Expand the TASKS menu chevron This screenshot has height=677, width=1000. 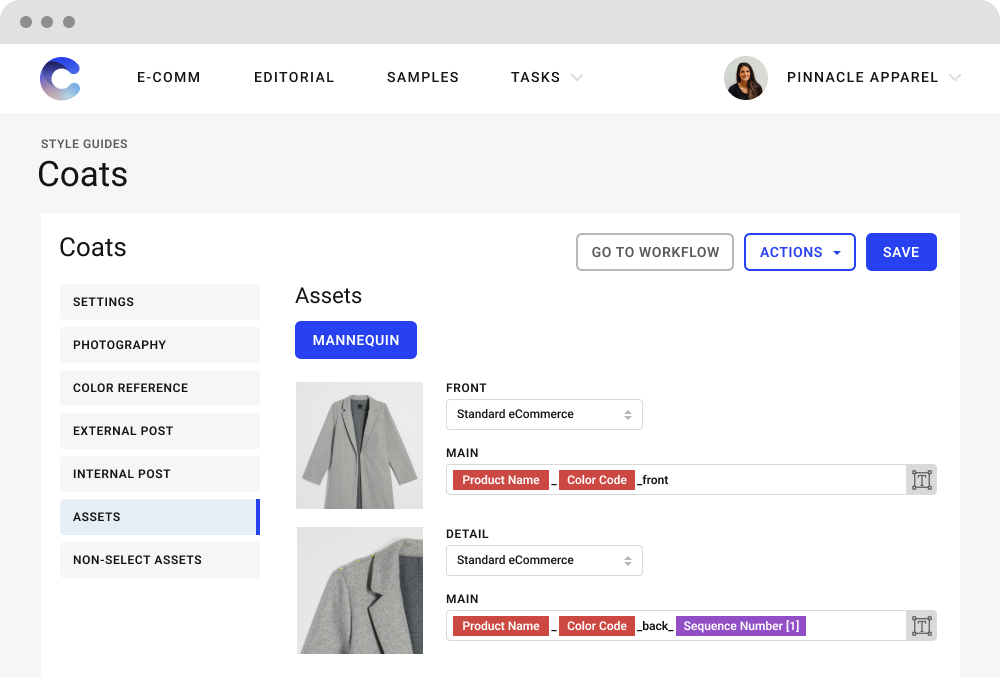577,77
